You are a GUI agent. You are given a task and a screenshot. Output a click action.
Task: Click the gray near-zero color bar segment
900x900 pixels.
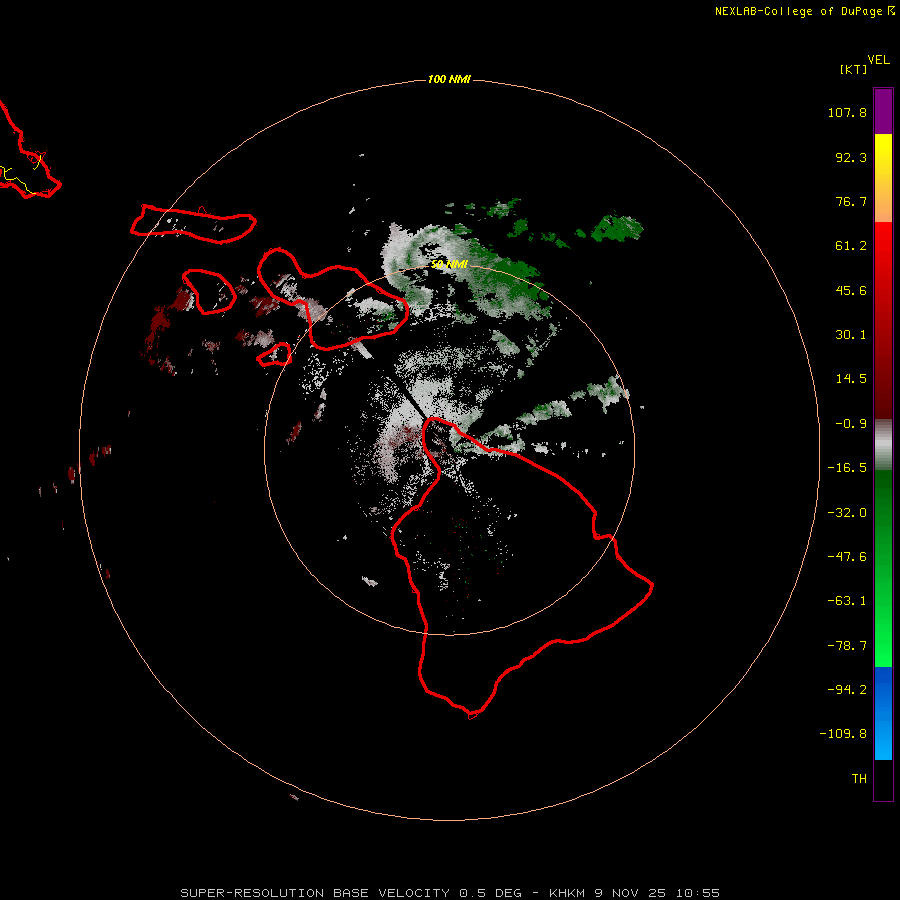[883, 445]
